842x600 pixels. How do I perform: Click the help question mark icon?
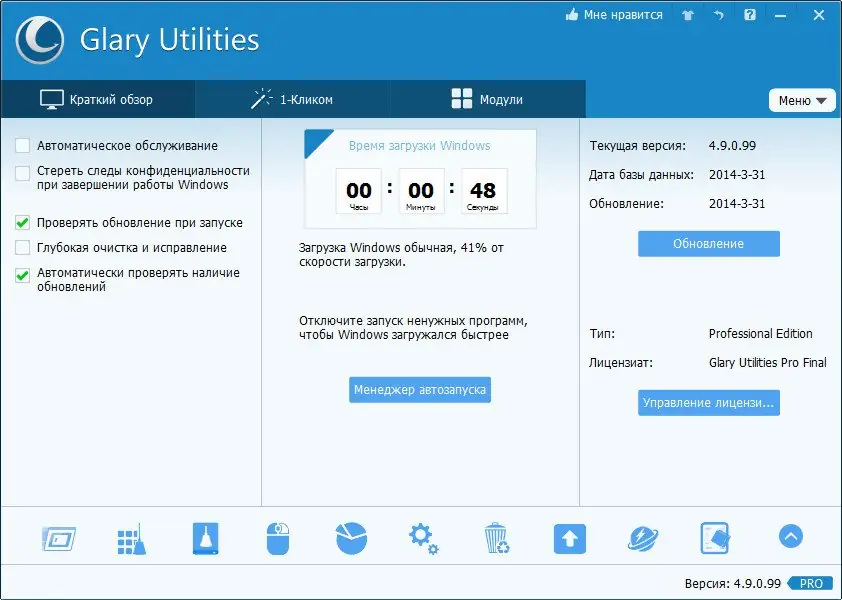point(751,14)
